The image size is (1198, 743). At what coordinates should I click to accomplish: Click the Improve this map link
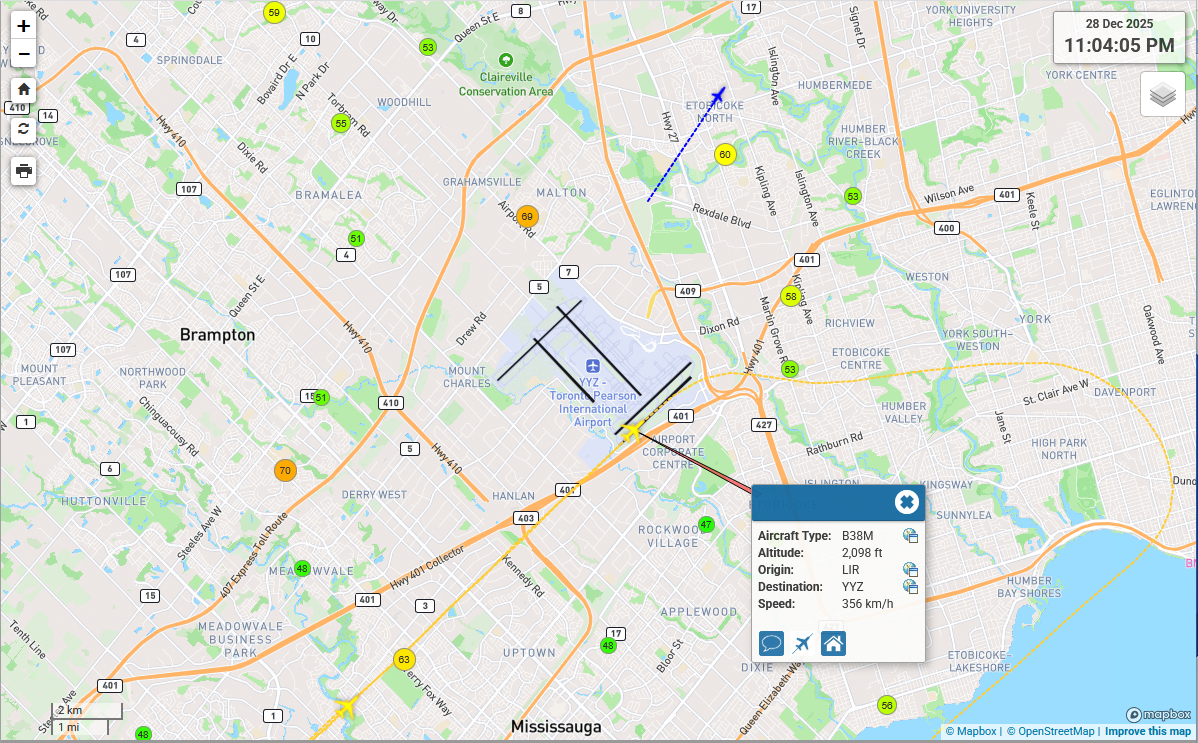[1148, 732]
